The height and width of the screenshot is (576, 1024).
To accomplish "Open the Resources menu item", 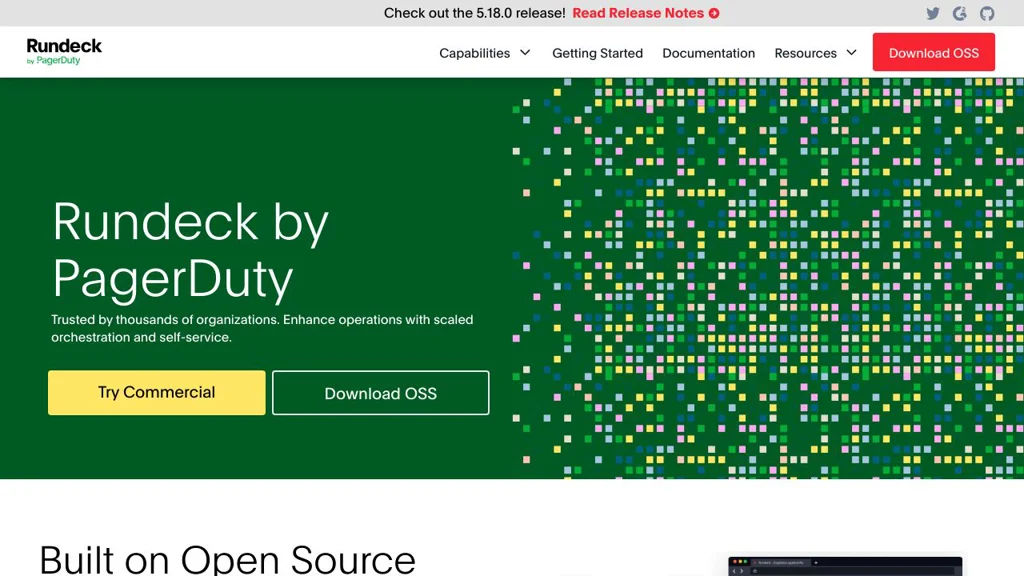I will point(805,53).
